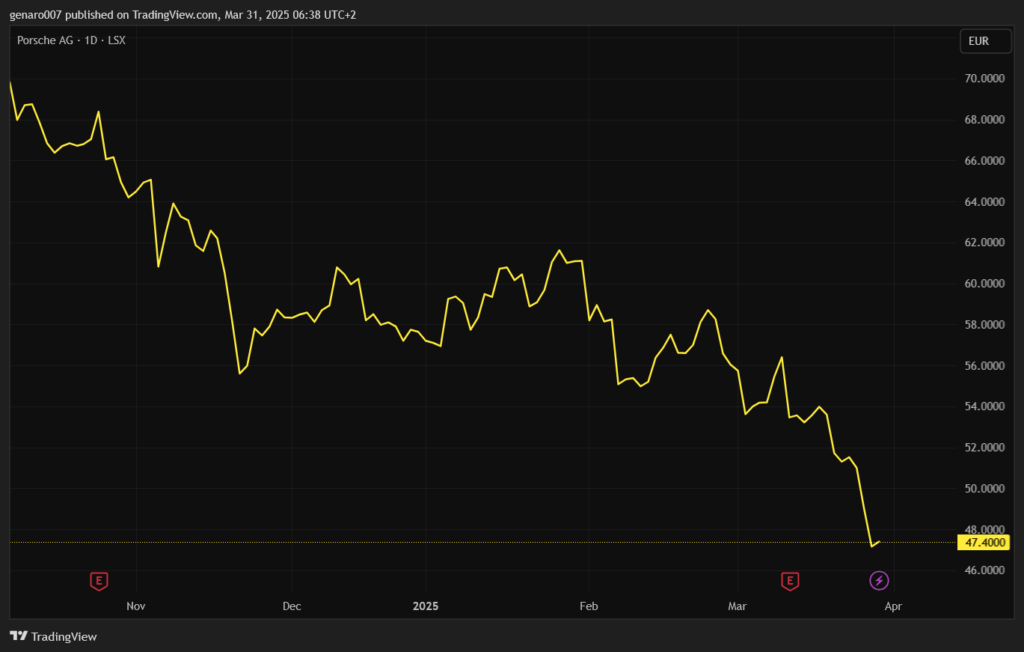Click the Porsche AG · 1D · LSX title

[71, 40]
